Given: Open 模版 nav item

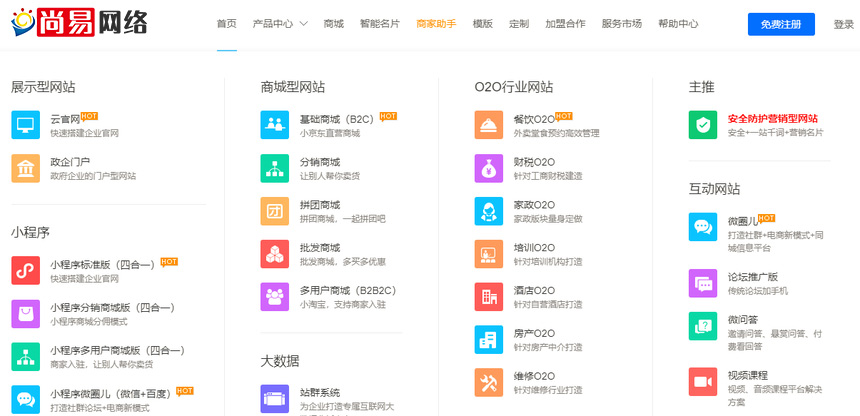Looking at the screenshot, I should (x=483, y=24).
